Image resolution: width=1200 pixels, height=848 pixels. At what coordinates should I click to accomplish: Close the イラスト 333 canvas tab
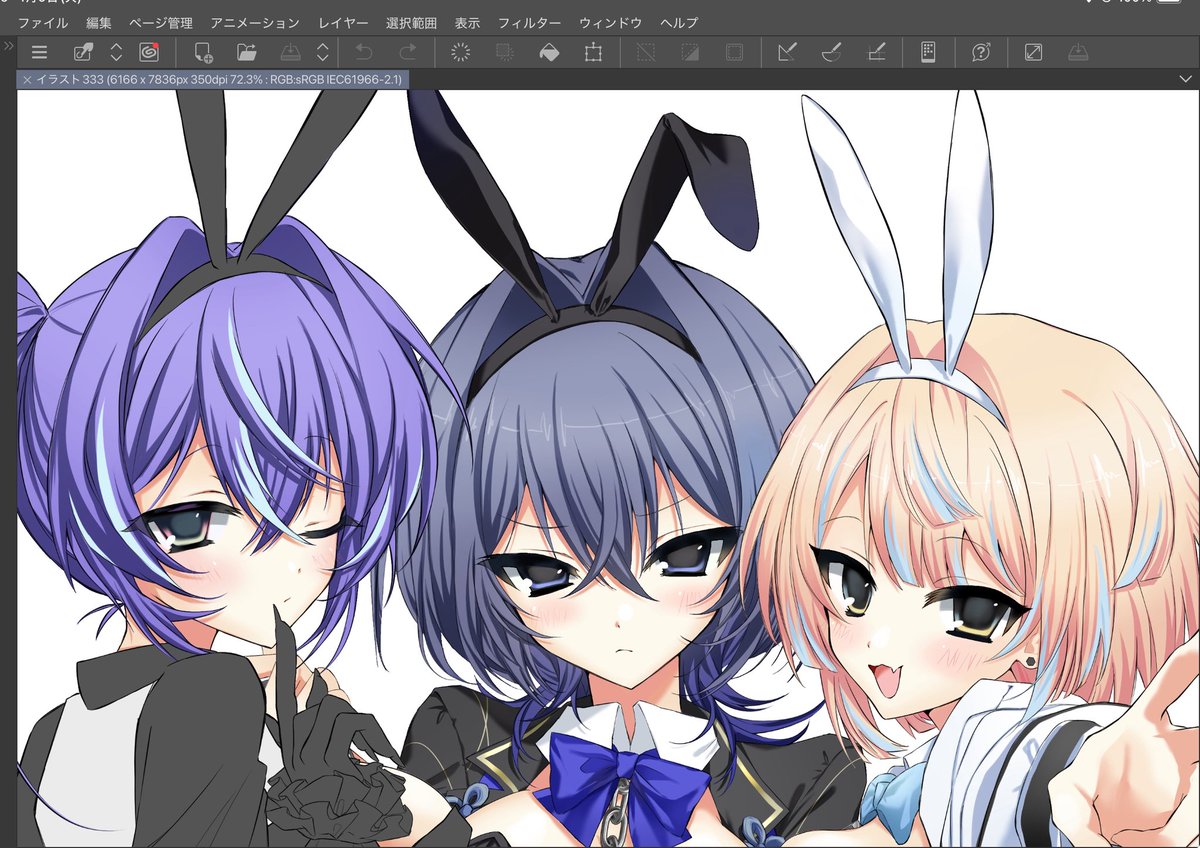click(x=27, y=79)
